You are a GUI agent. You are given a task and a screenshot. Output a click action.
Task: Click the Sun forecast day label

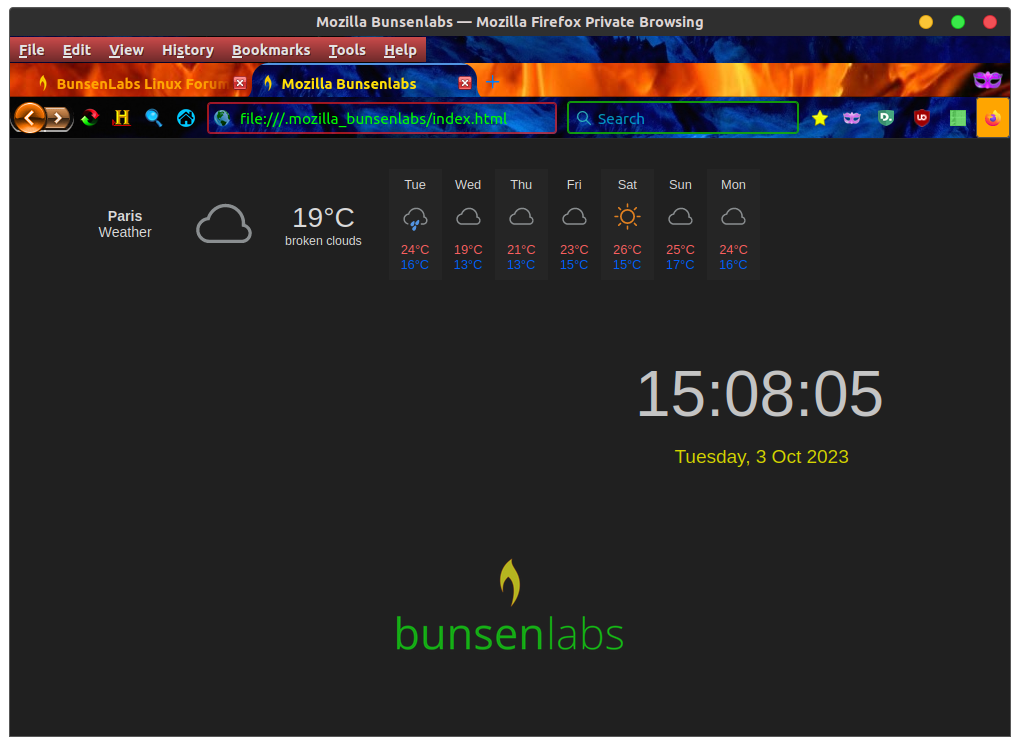tap(680, 185)
